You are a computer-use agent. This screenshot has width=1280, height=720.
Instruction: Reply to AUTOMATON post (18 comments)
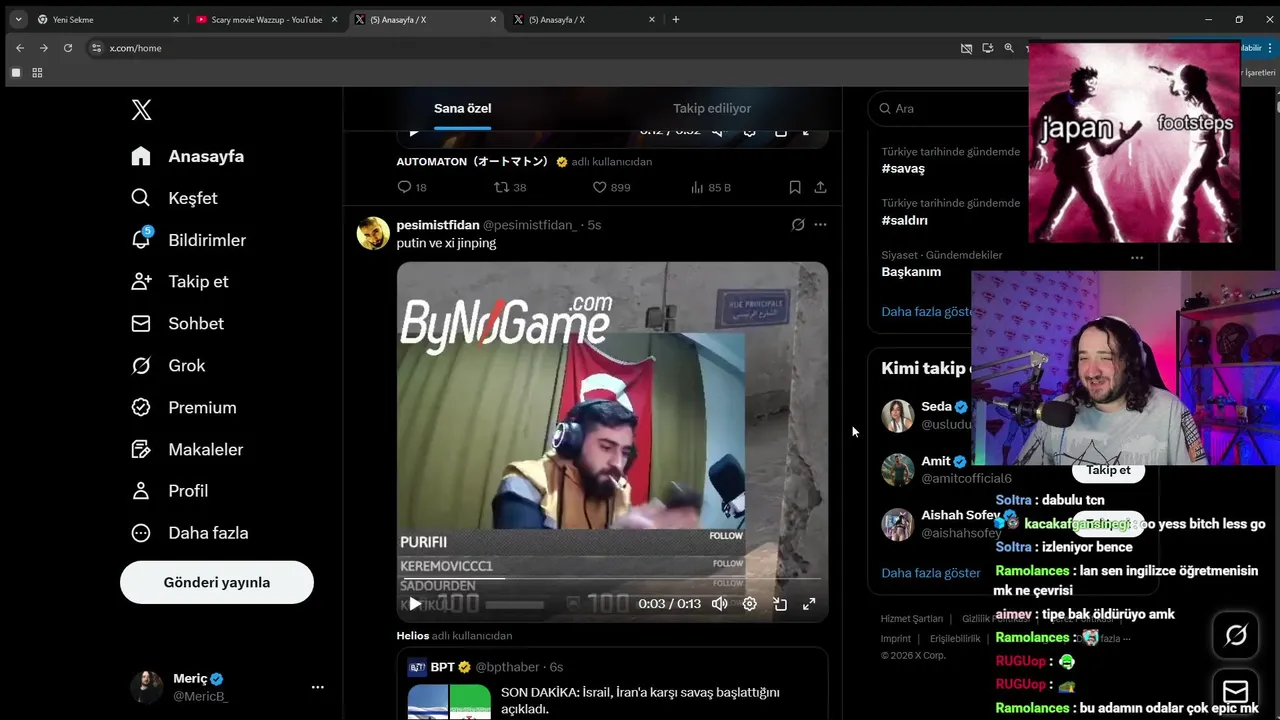coord(412,187)
